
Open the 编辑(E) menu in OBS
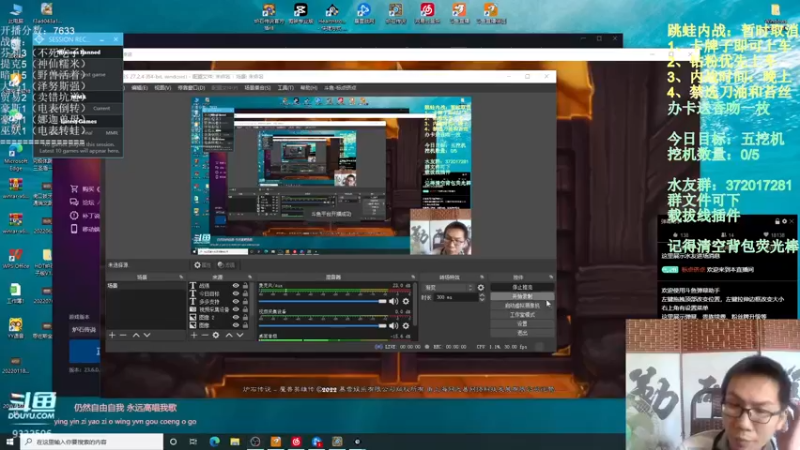pyautogui.click(x=139, y=88)
